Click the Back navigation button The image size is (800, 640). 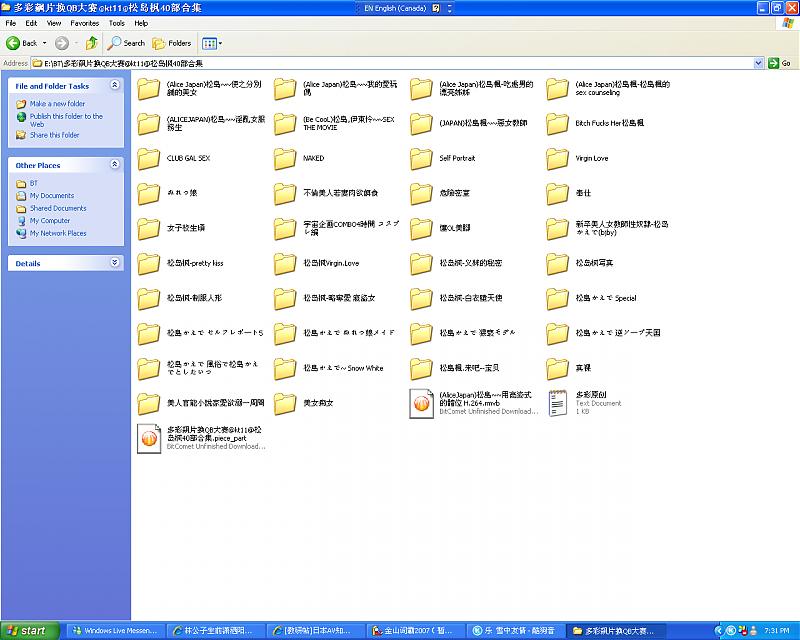[x=22, y=43]
